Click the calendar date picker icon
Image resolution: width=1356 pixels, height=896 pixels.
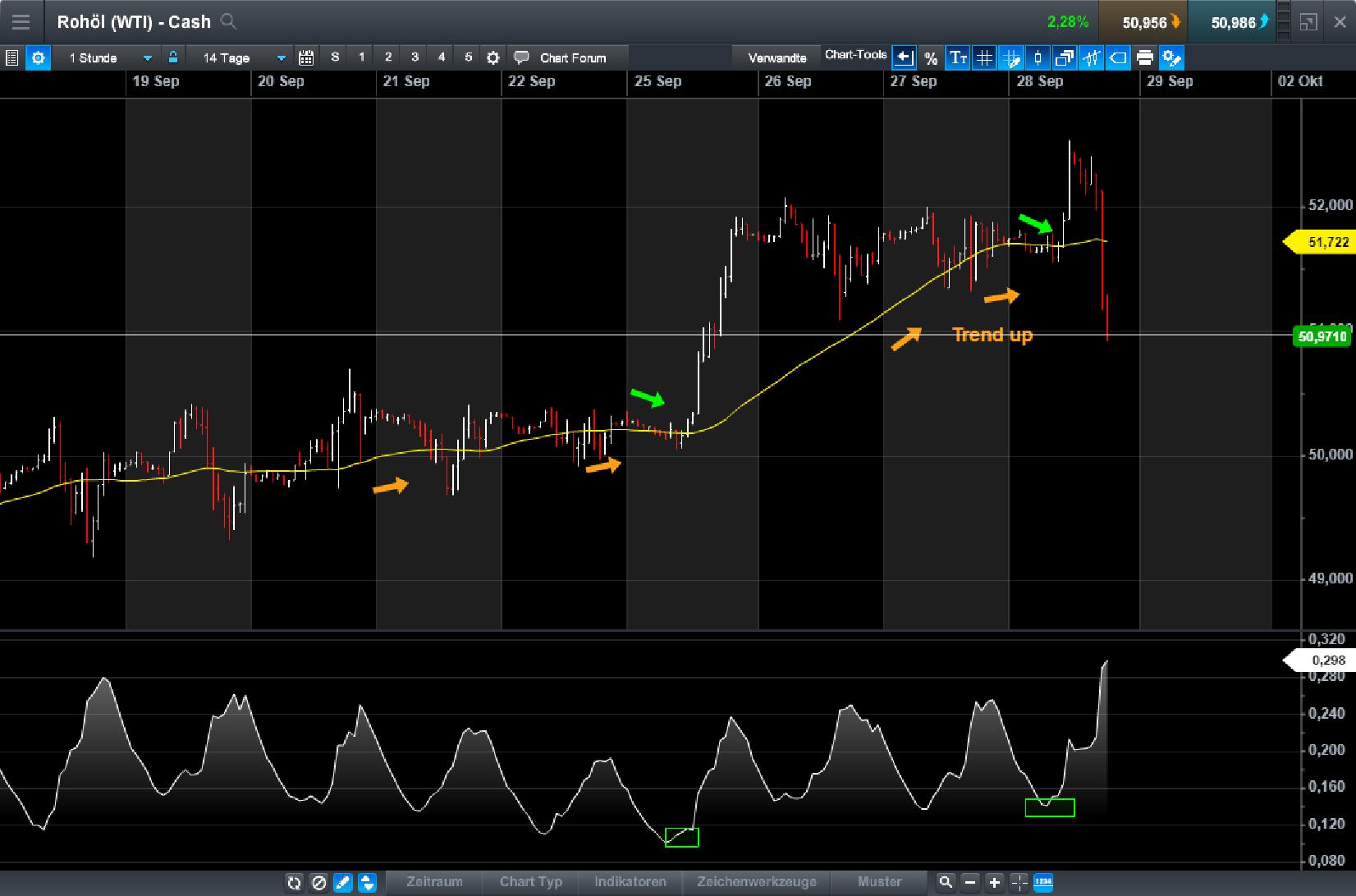tap(307, 57)
